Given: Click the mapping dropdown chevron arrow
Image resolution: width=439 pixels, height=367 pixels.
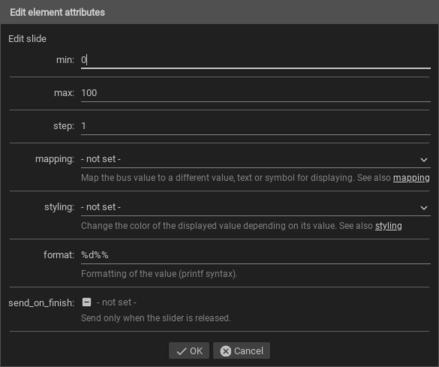Looking at the screenshot, I should (424, 160).
